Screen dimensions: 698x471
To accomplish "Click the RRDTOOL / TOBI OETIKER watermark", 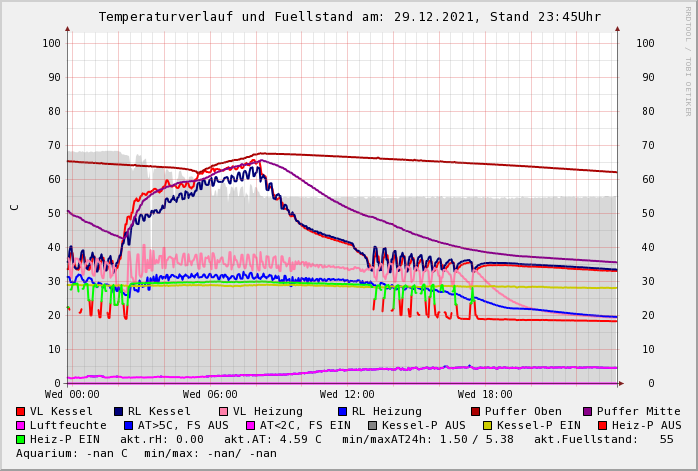I will [688, 60].
